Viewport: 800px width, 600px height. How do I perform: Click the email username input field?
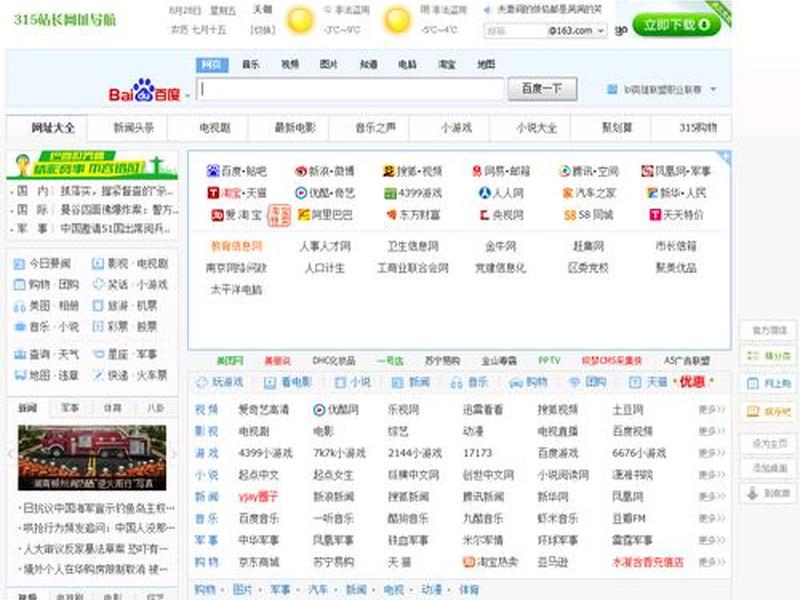click(x=515, y=31)
